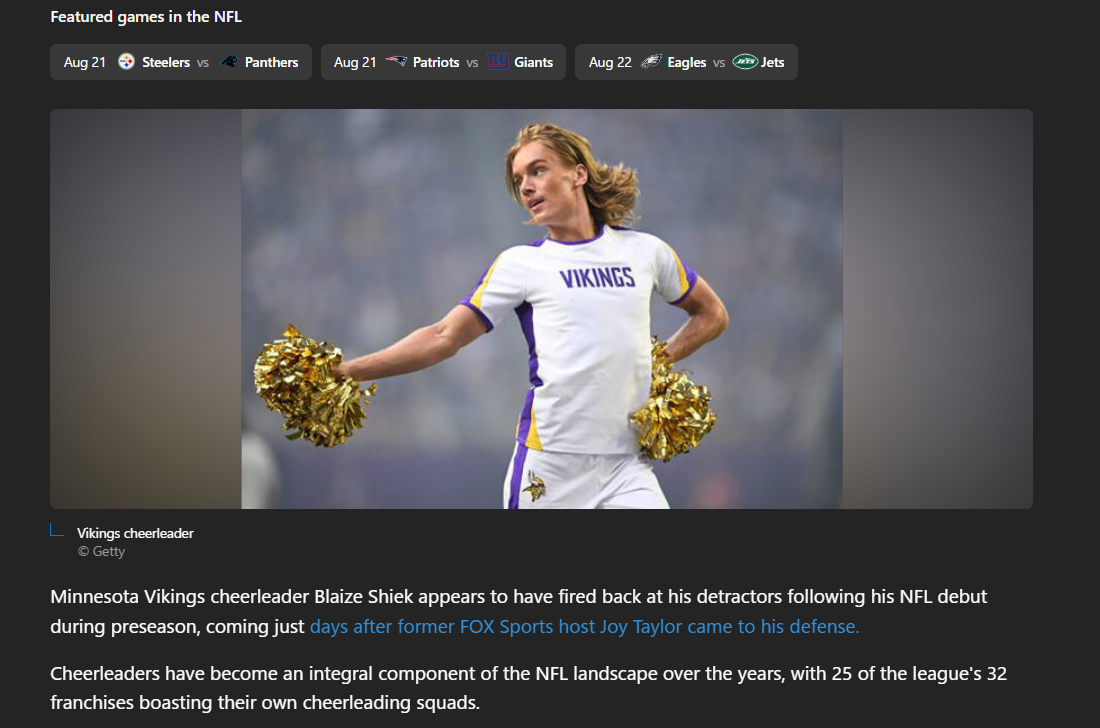Click the paragraph beginning 'Cheerleaders have become'
This screenshot has height=728, width=1100.
click(x=528, y=688)
